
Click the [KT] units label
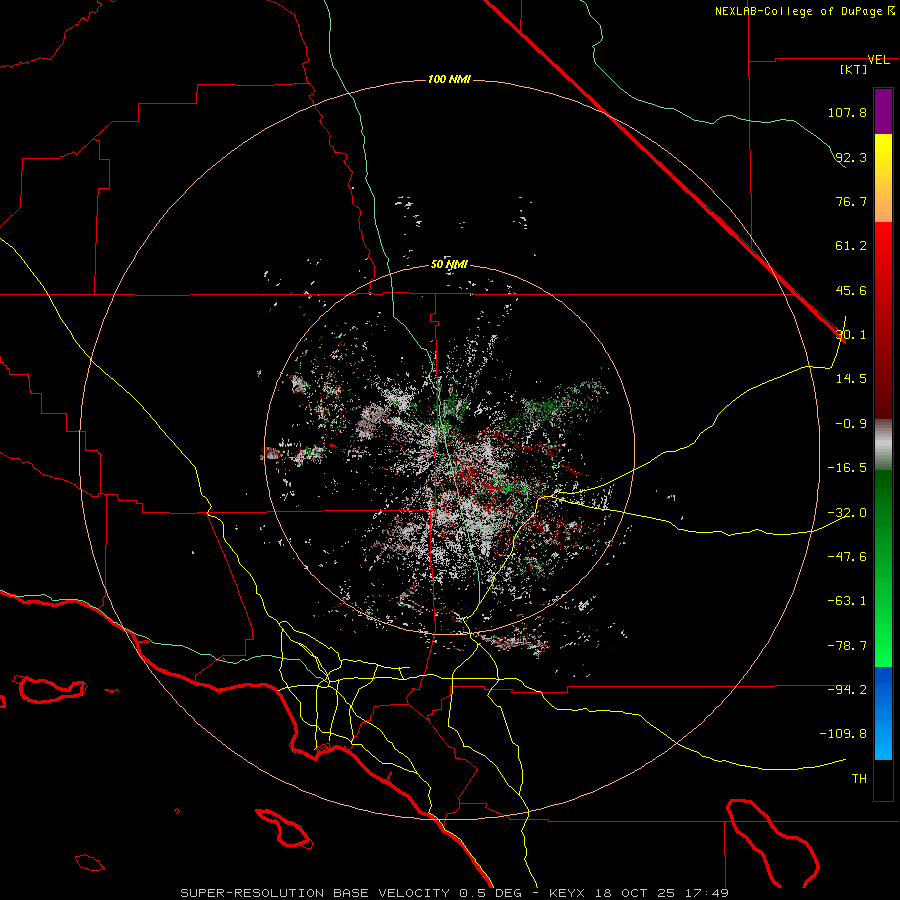click(853, 69)
